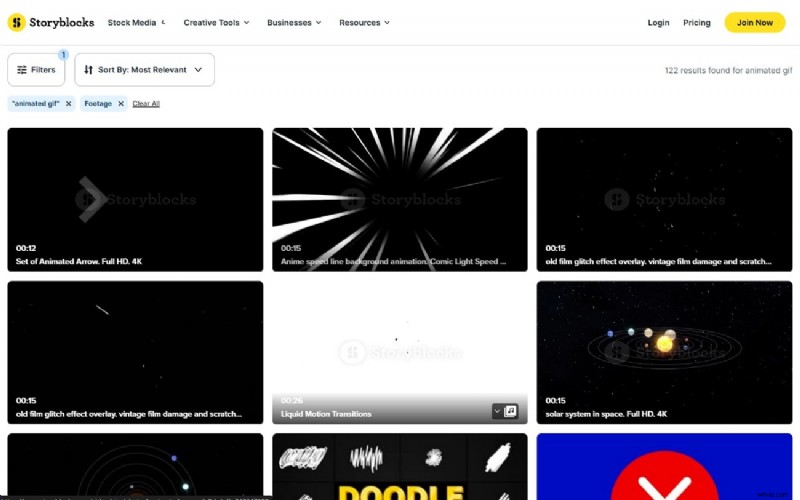Open the Filters panel
Viewport: 800px width, 500px height.
point(36,70)
